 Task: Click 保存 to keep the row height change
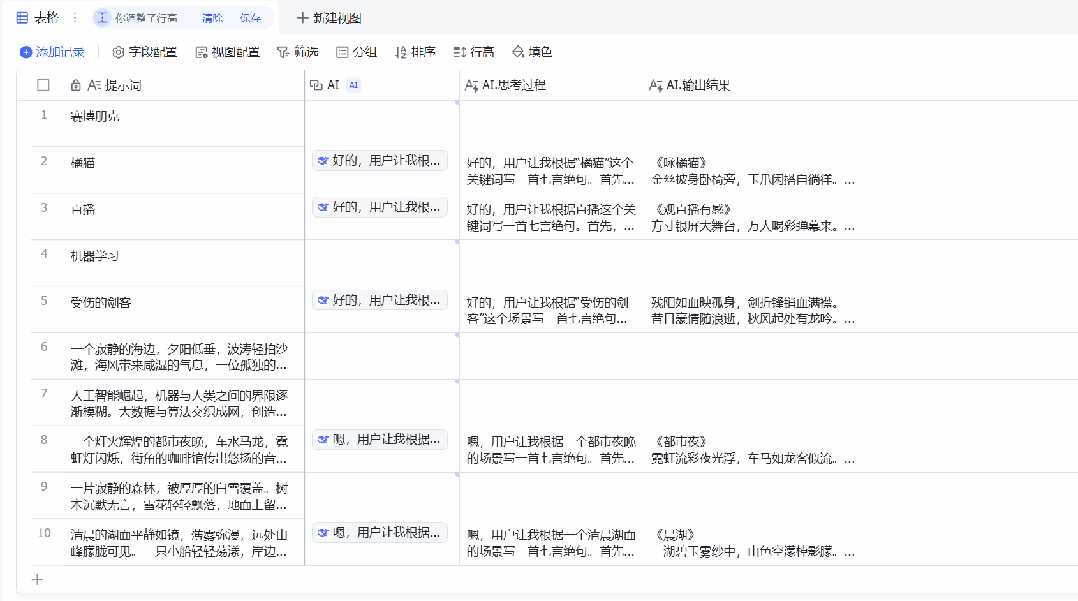pyautogui.click(x=249, y=17)
